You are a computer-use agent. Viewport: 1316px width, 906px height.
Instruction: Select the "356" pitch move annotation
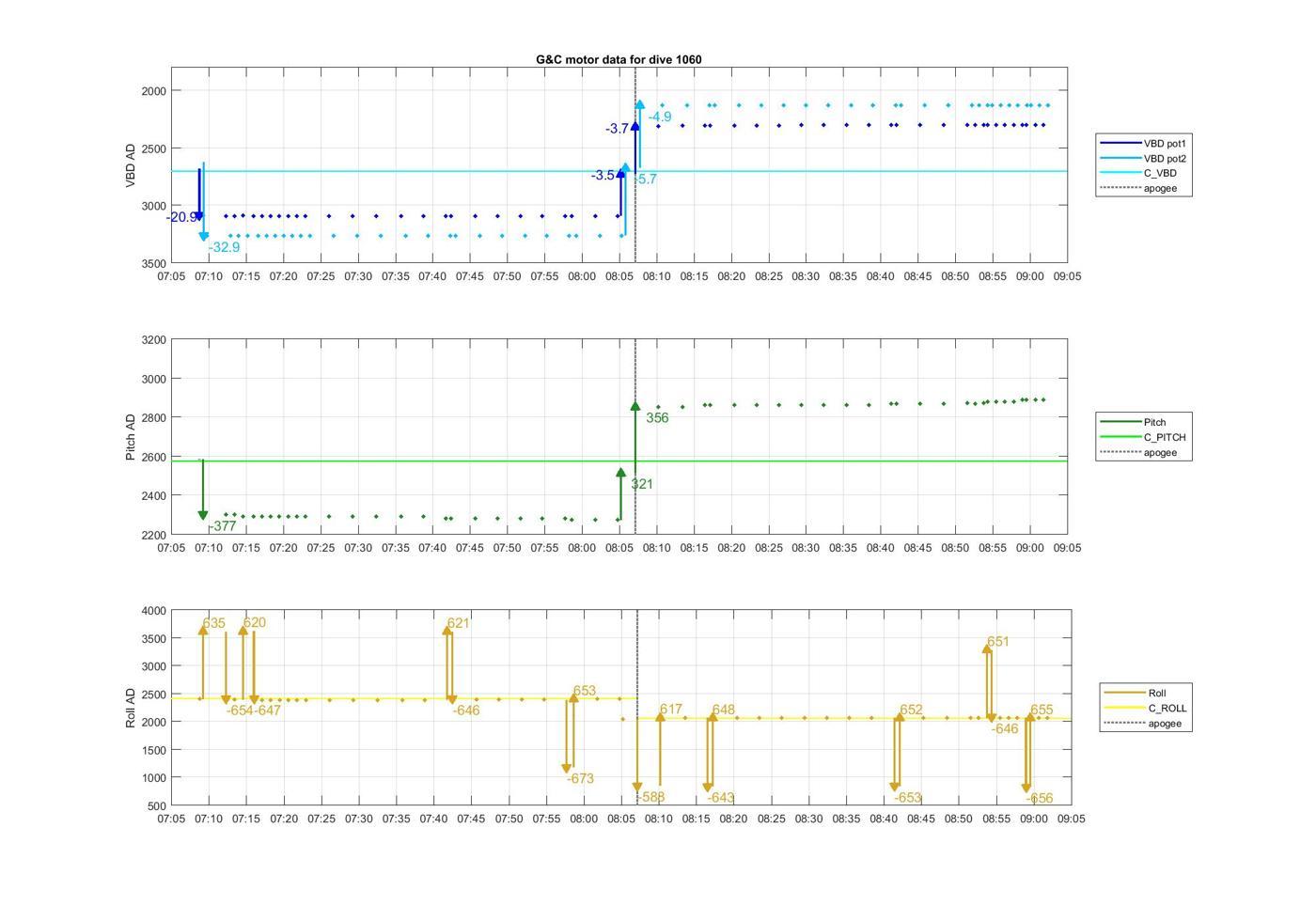point(657,418)
